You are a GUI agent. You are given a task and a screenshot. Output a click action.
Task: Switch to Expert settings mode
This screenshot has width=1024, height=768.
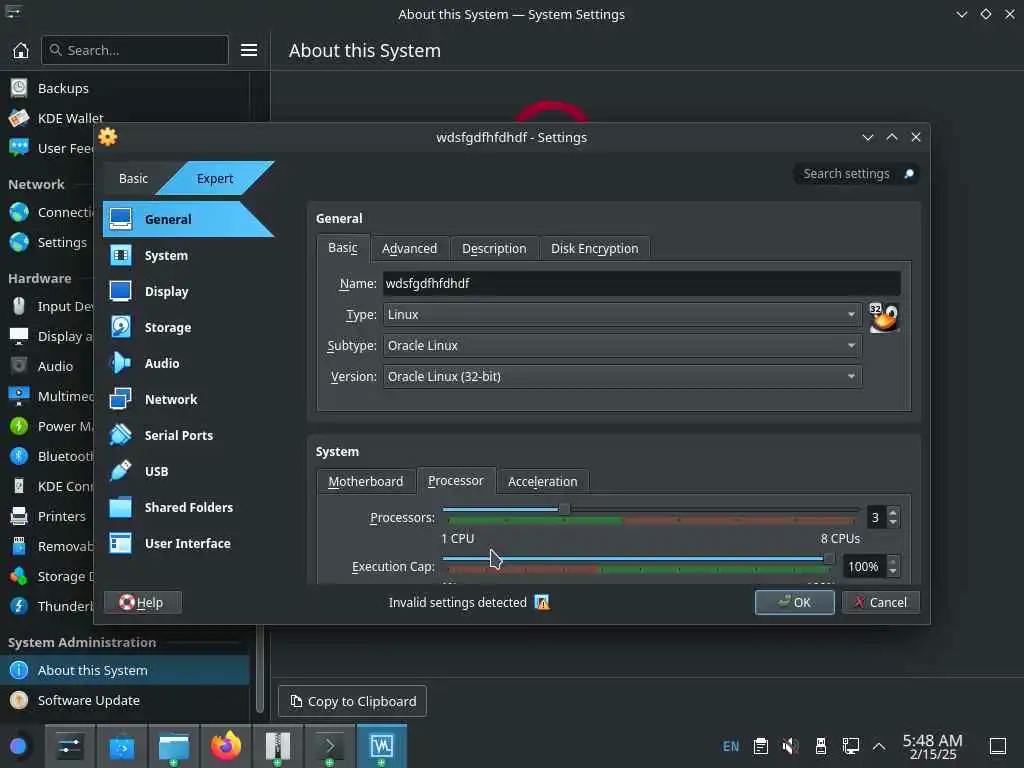click(x=215, y=178)
